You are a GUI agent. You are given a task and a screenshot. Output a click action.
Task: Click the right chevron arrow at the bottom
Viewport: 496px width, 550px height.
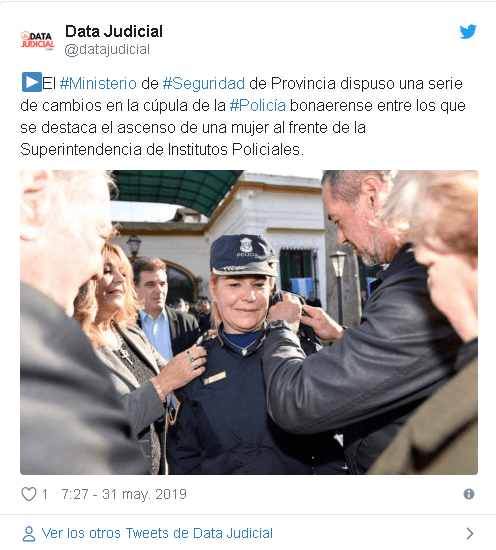(470, 533)
